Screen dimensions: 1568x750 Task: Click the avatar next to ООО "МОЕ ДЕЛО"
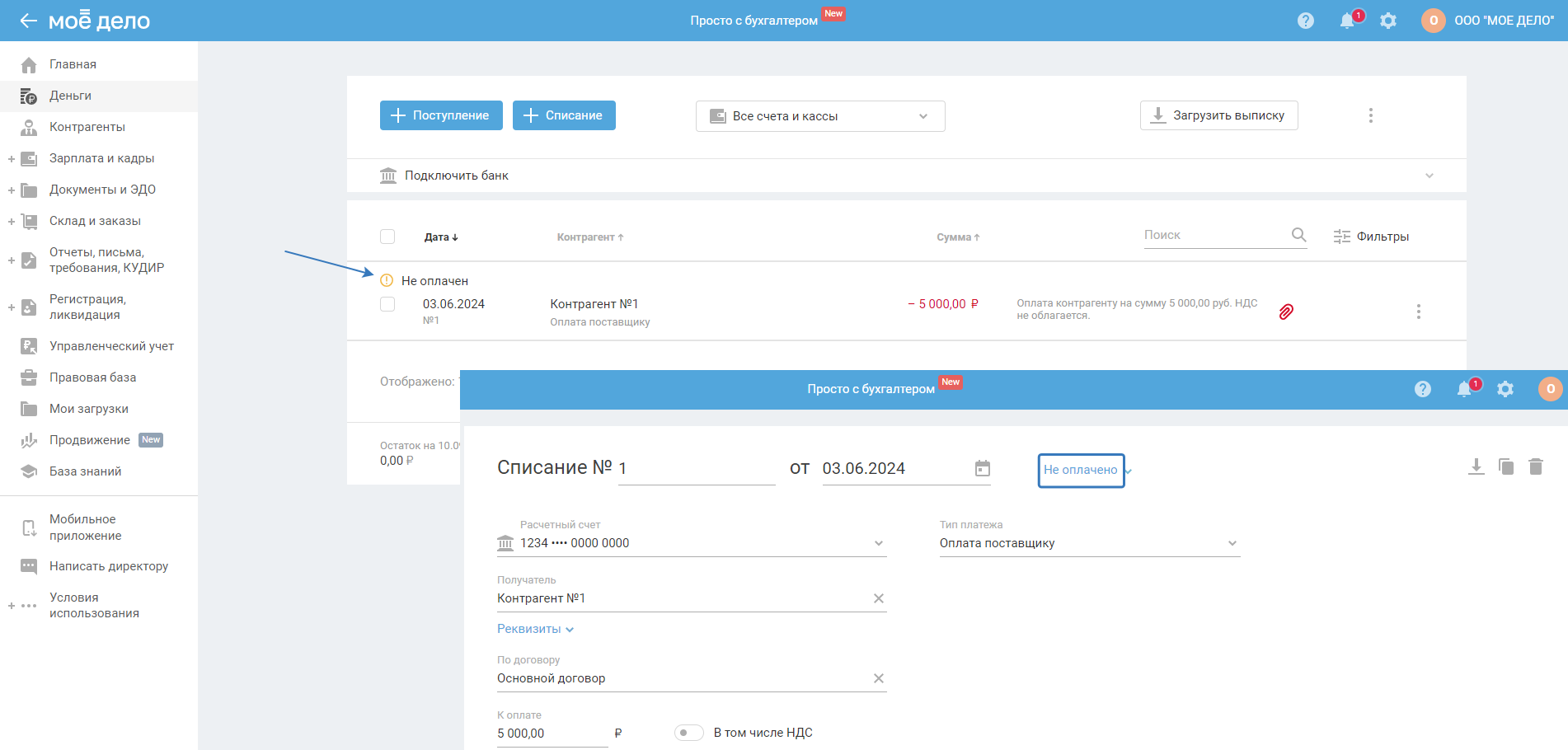(1434, 21)
